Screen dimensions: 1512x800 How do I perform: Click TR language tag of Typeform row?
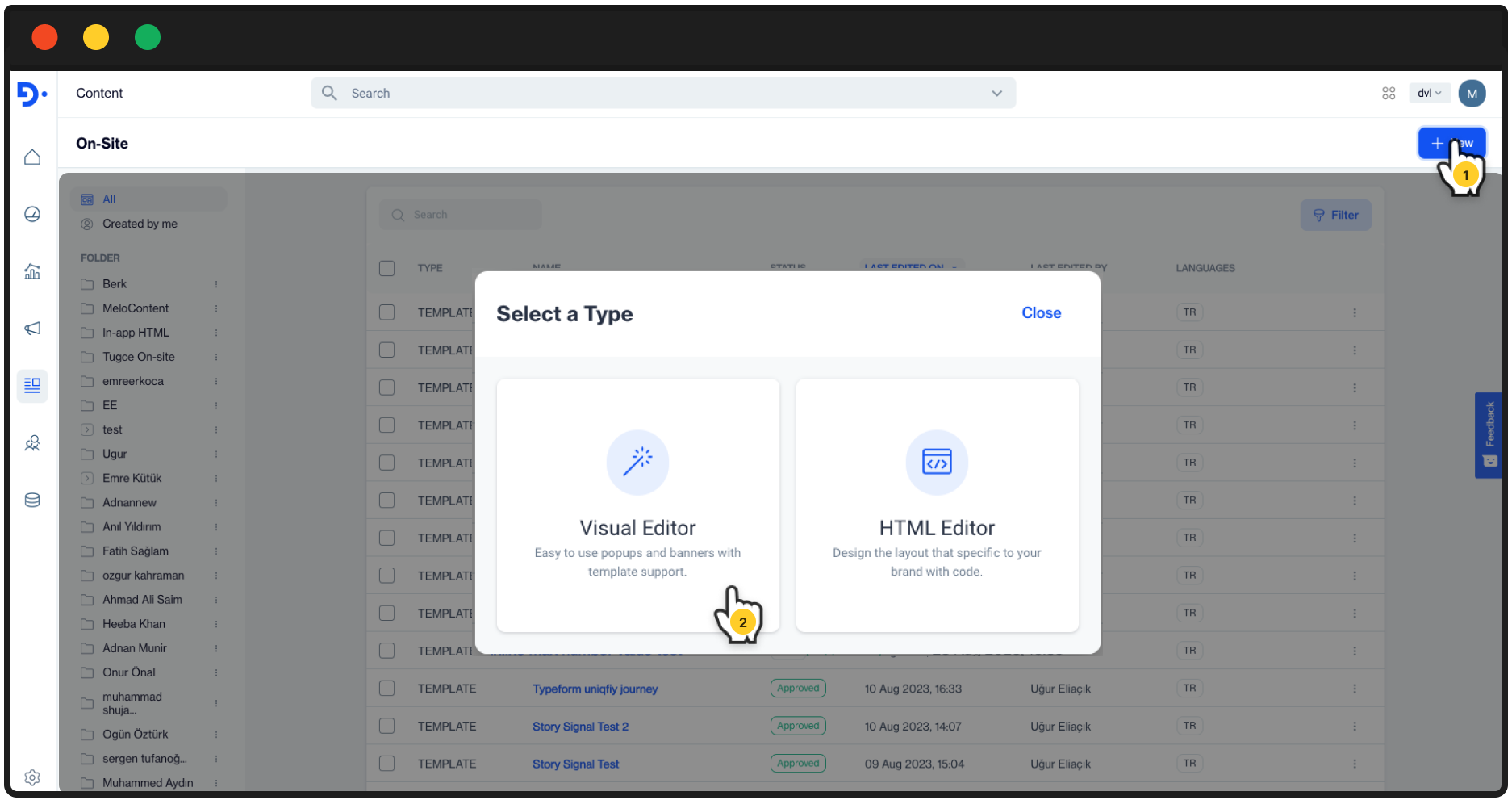[x=1189, y=689]
